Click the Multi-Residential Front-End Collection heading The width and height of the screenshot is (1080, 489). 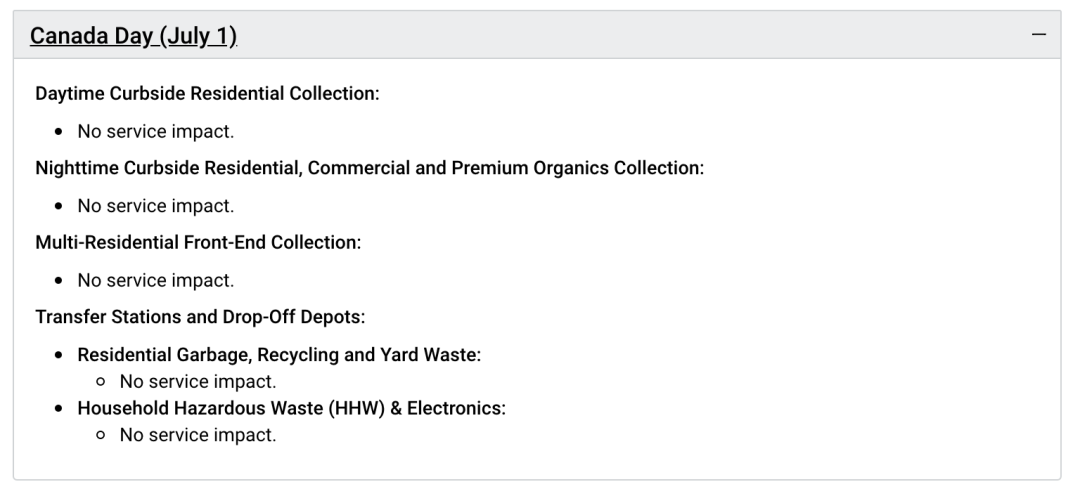[x=198, y=243]
